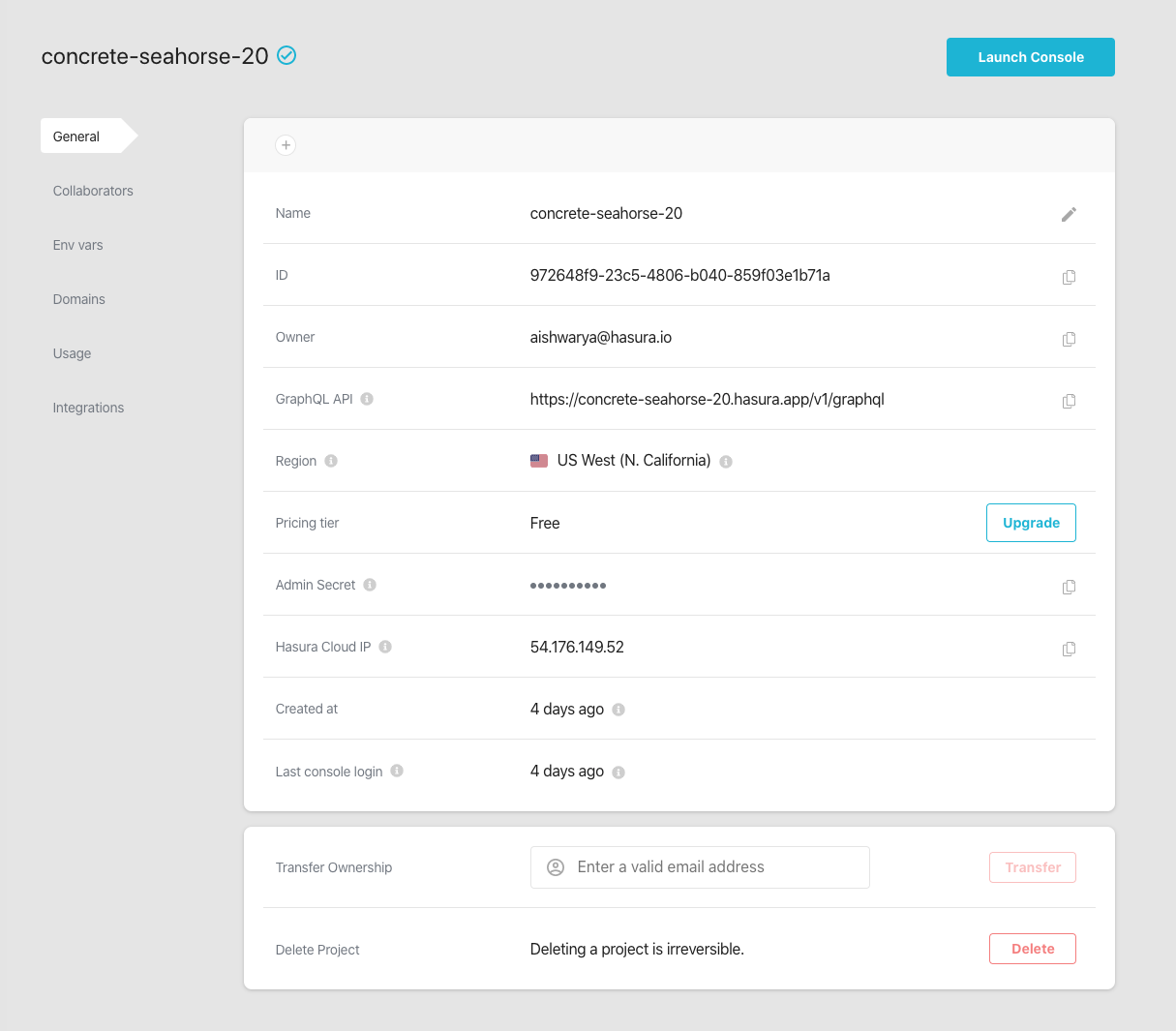
Task: Switch to the Env vars tab
Action: (x=77, y=245)
